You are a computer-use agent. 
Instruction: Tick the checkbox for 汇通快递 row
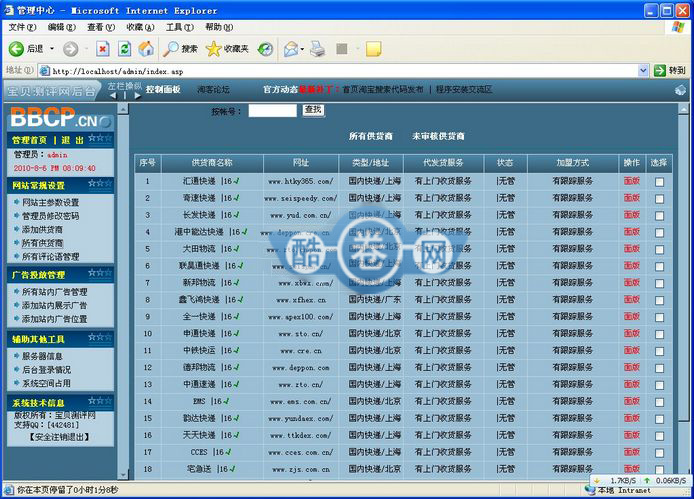pos(659,182)
